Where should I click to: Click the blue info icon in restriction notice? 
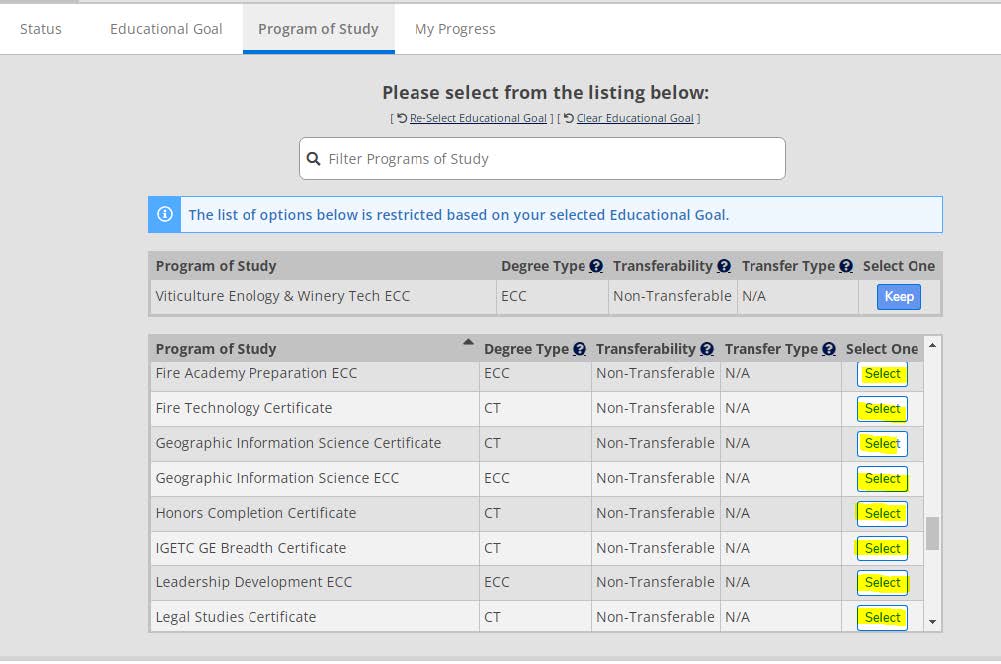coord(165,214)
